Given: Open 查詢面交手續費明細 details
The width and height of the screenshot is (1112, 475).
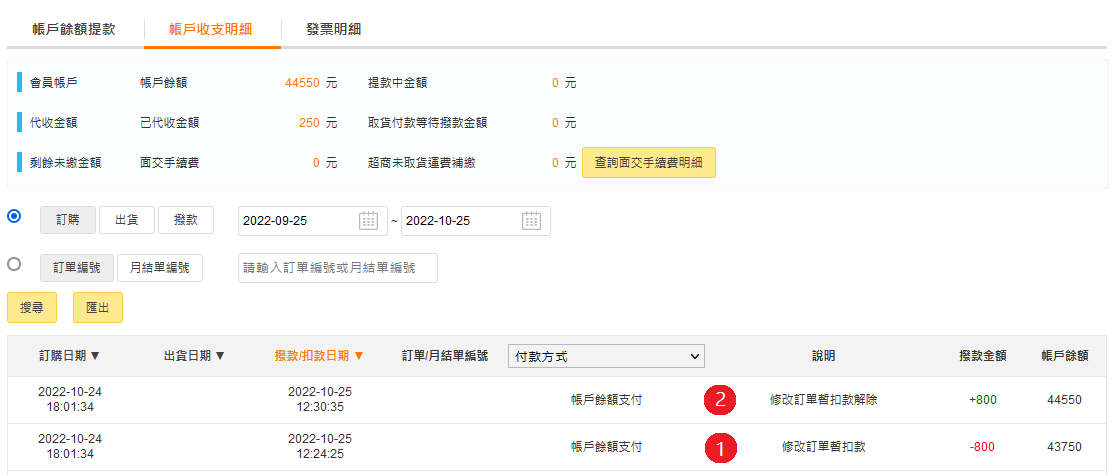Looking at the screenshot, I should [648, 162].
